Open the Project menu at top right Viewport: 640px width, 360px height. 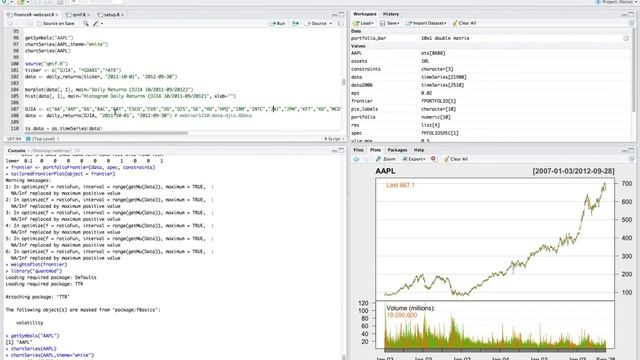tap(616, 2)
